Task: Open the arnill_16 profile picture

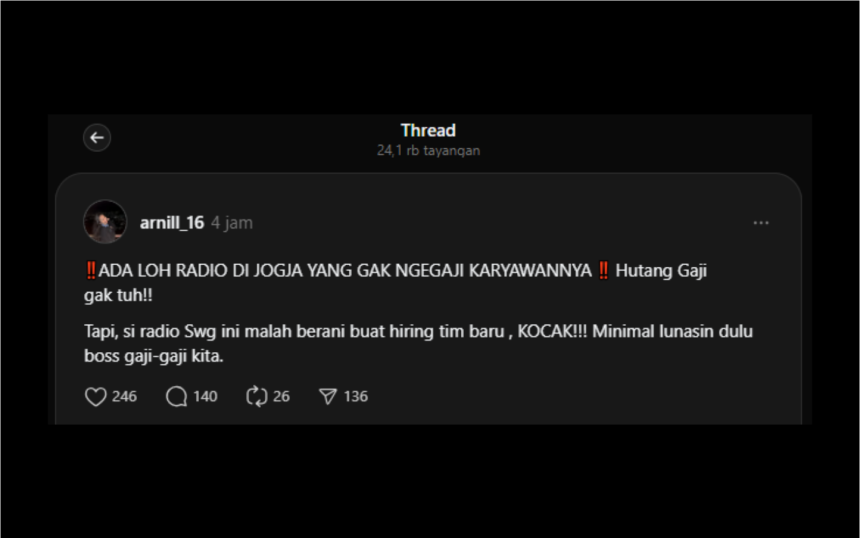Action: [x=105, y=222]
